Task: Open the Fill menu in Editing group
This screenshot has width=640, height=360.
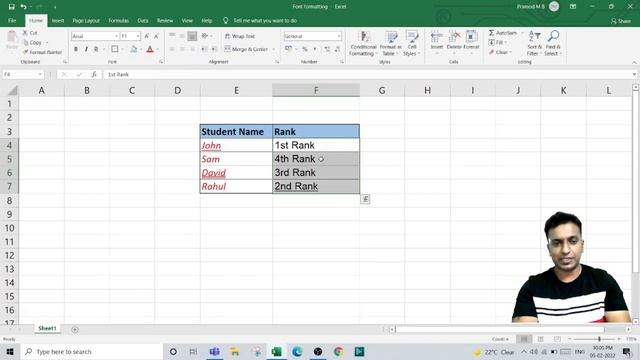Action: 497,42
